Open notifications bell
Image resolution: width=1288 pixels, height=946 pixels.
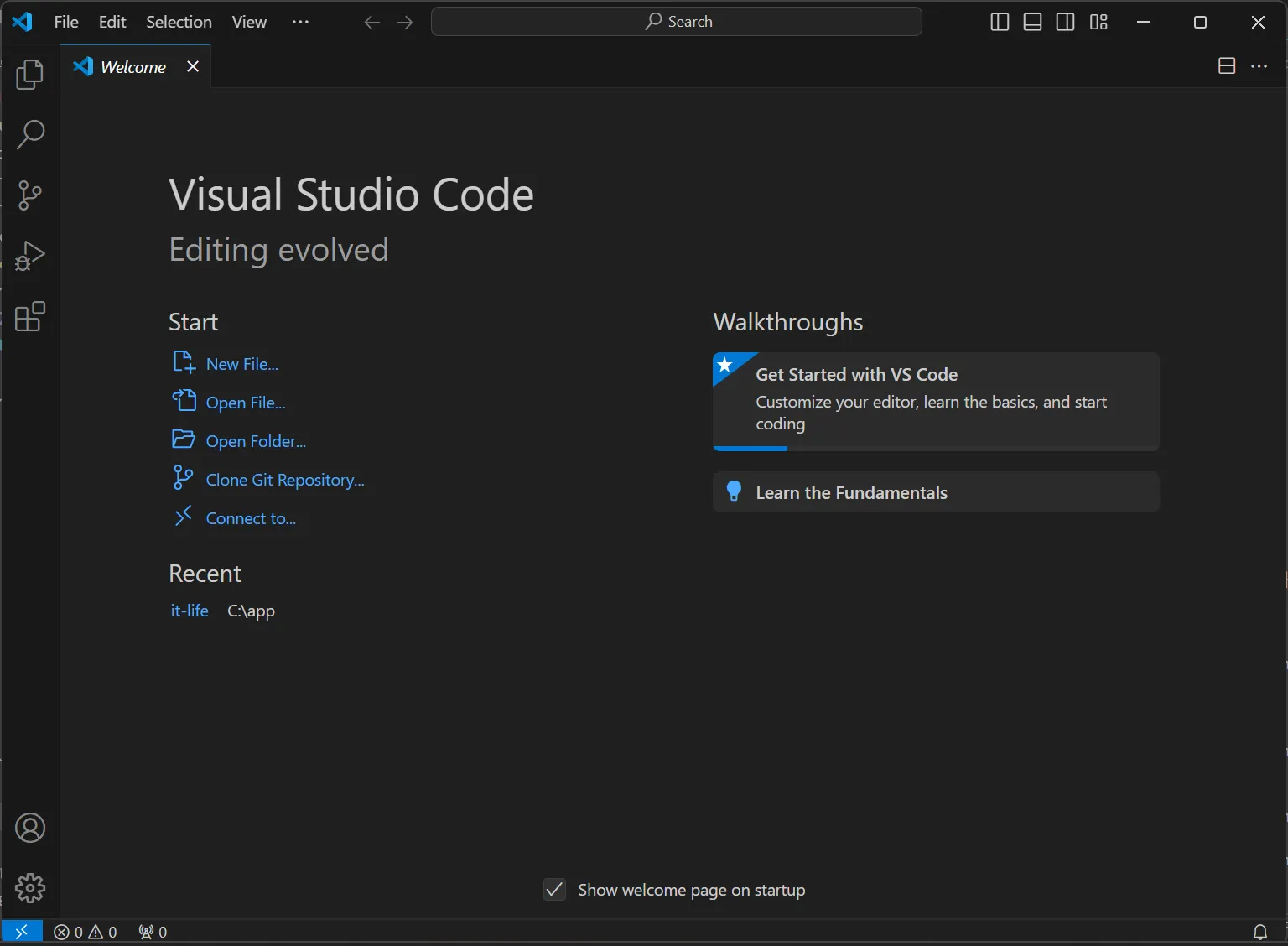pyautogui.click(x=1259, y=932)
